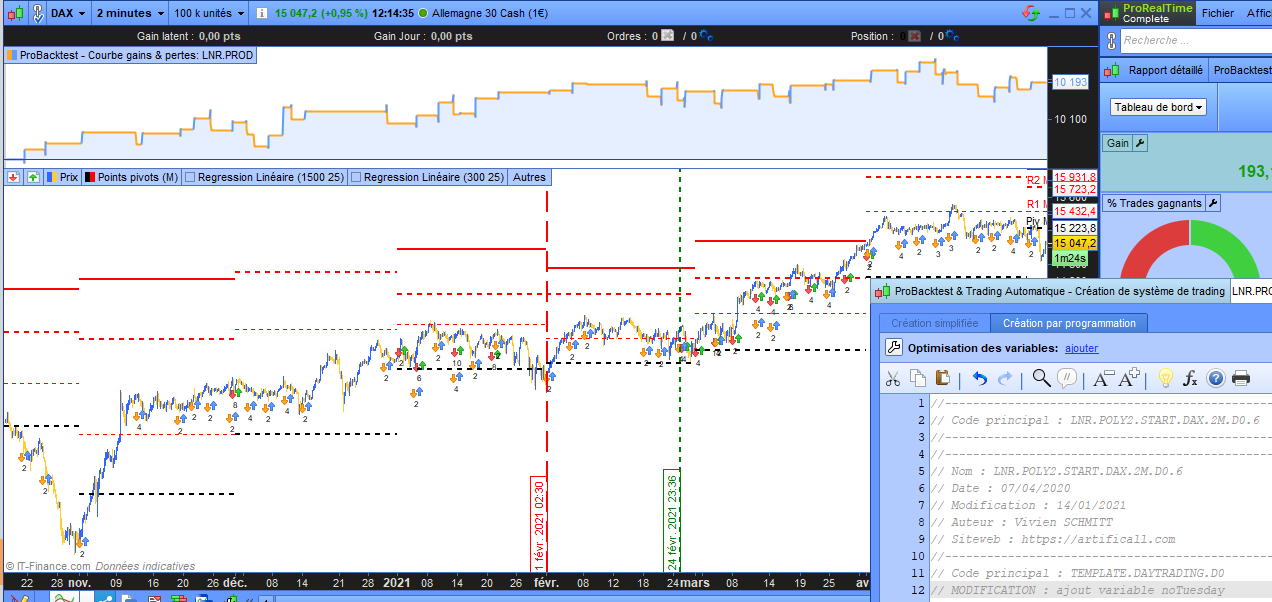Click code line 9 Auteur : Vivien SCHMITT

point(1020,522)
